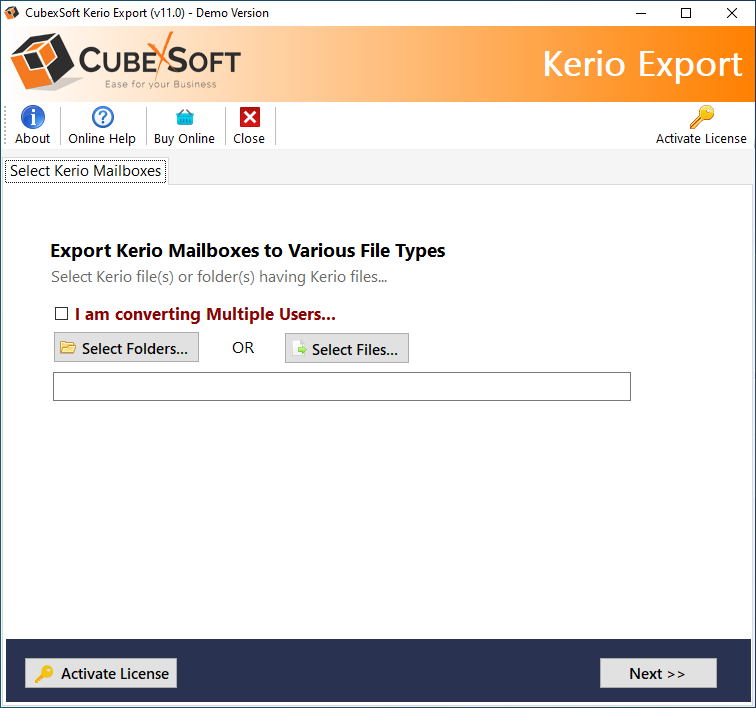Click the 'Kerio Export' banner title
Image resolution: width=756 pixels, height=708 pixels.
click(643, 64)
